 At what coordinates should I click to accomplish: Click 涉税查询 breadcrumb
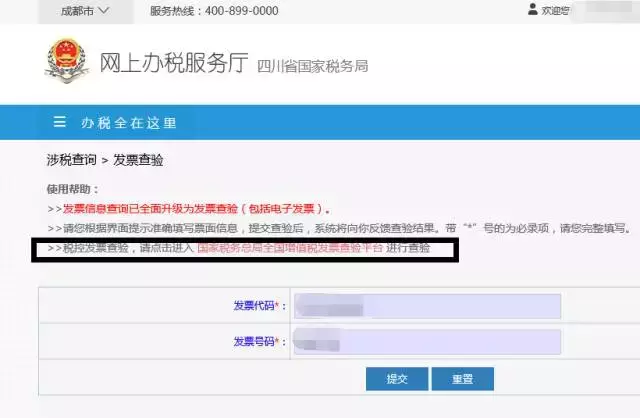tap(71, 160)
